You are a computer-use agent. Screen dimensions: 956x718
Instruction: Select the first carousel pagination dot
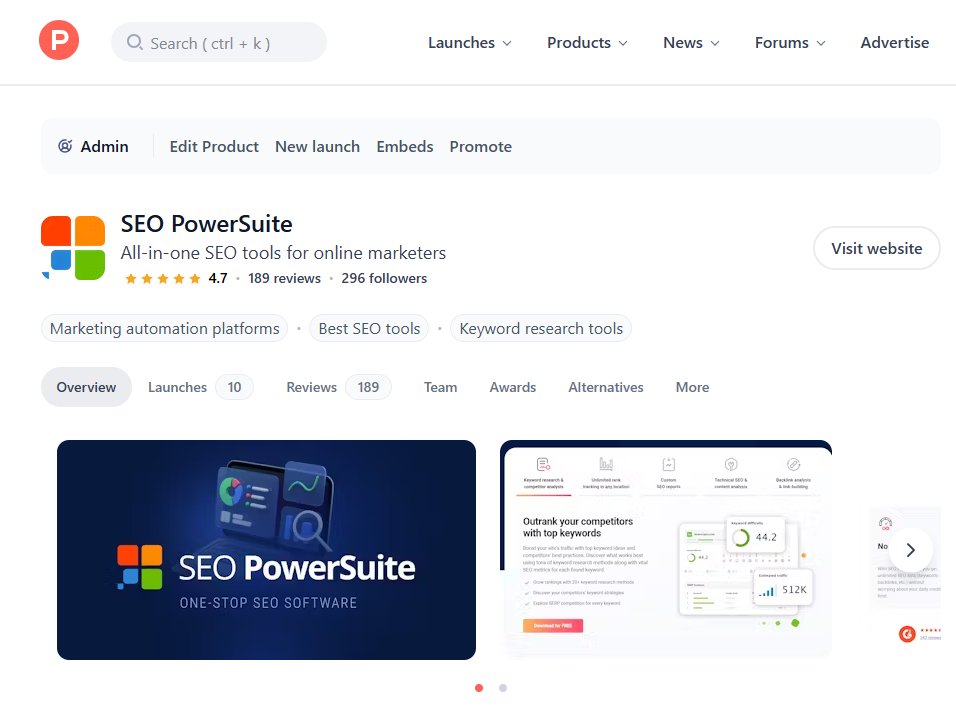[x=479, y=688]
